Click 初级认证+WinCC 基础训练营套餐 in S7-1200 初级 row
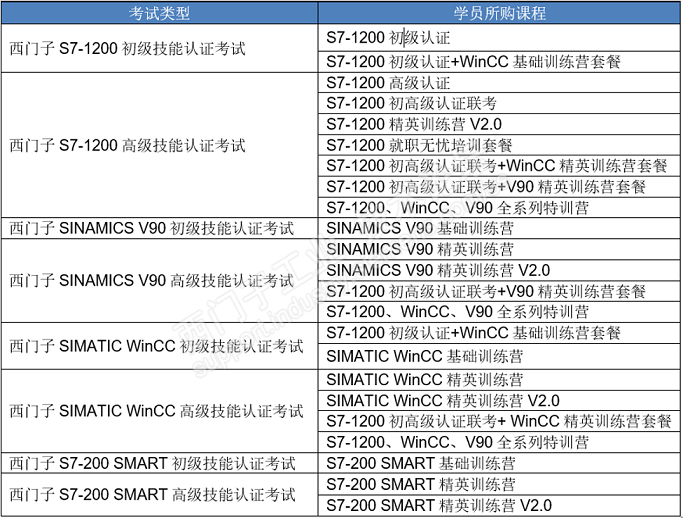This screenshot has height=518, width=683. point(499,62)
